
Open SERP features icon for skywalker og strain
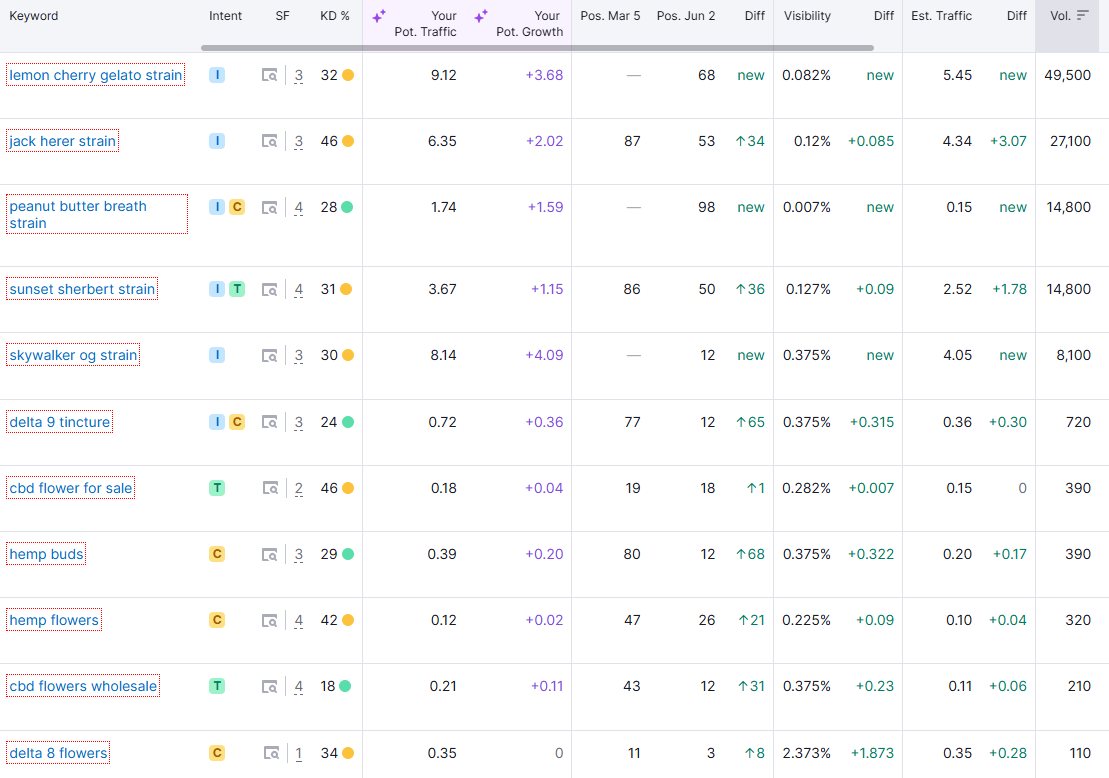[269, 355]
